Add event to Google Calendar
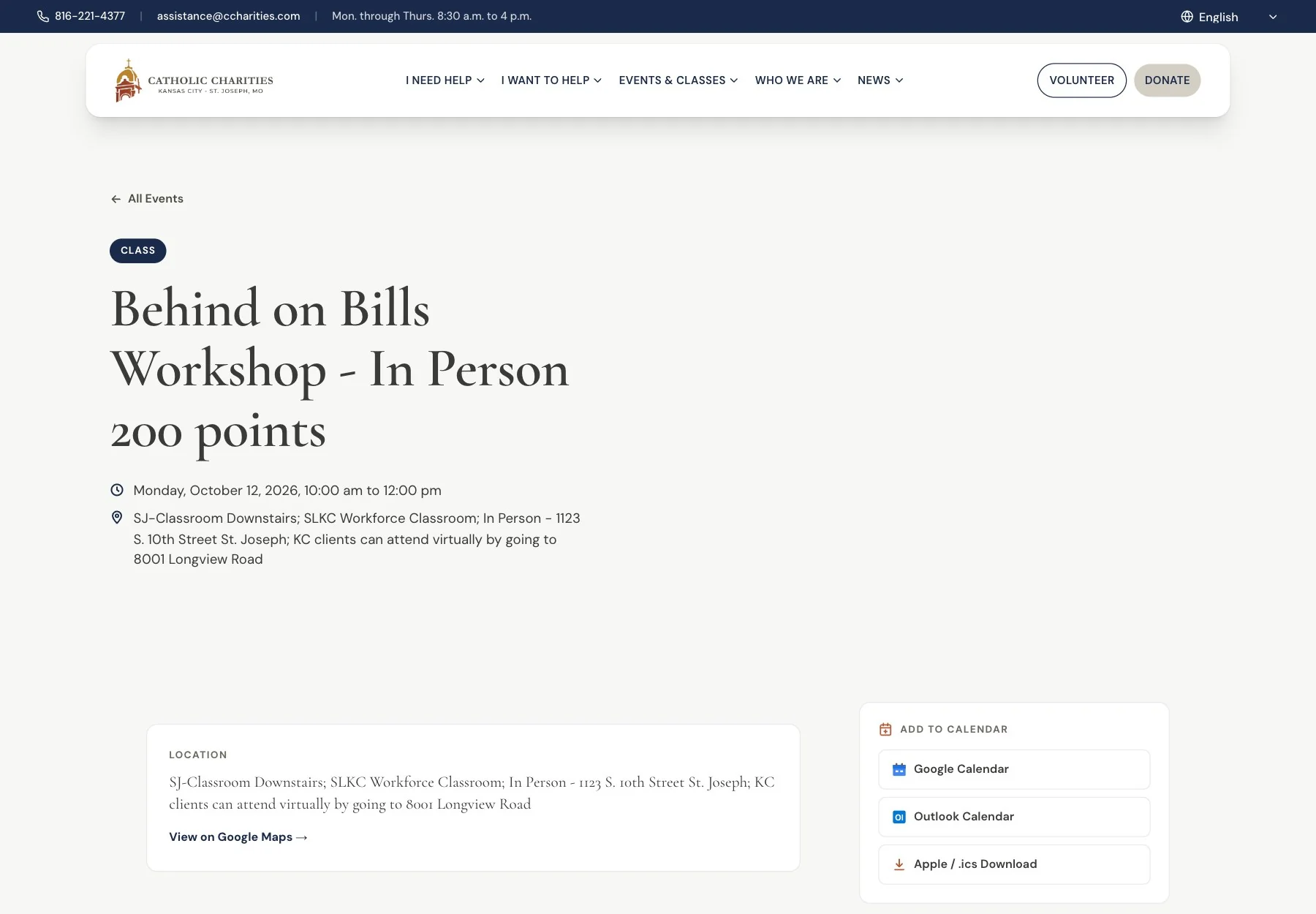Viewport: 1316px width, 914px height. [1014, 769]
